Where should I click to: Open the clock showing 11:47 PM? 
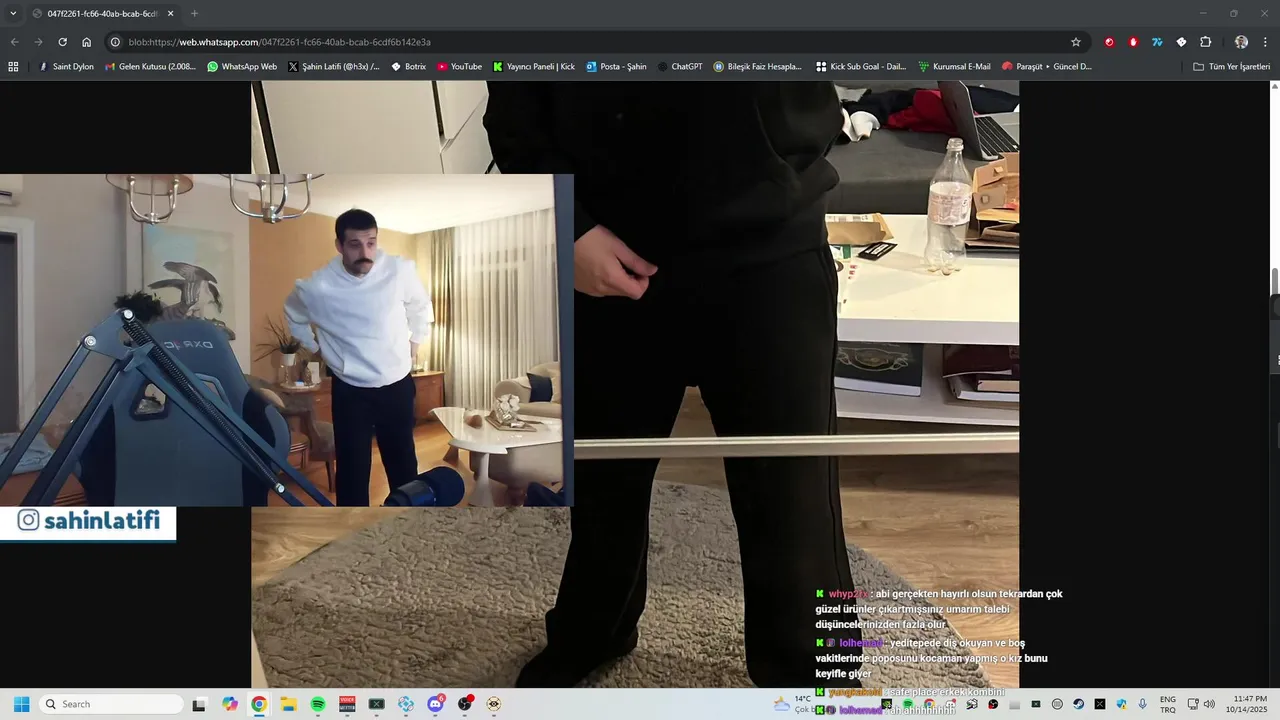1247,704
